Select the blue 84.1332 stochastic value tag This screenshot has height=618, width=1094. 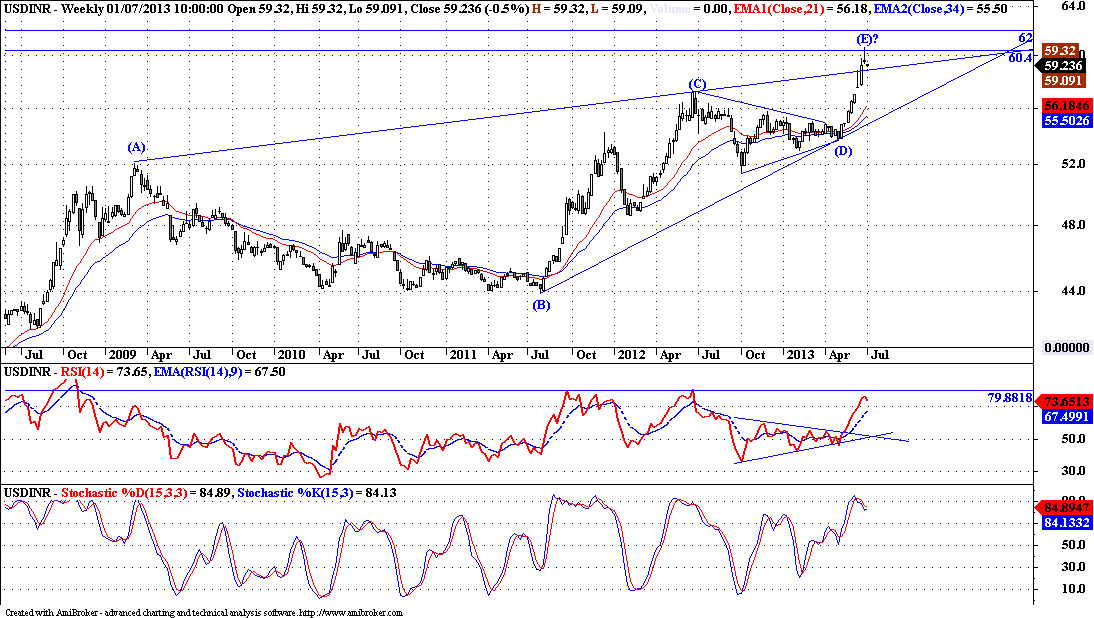pyautogui.click(x=1065, y=522)
